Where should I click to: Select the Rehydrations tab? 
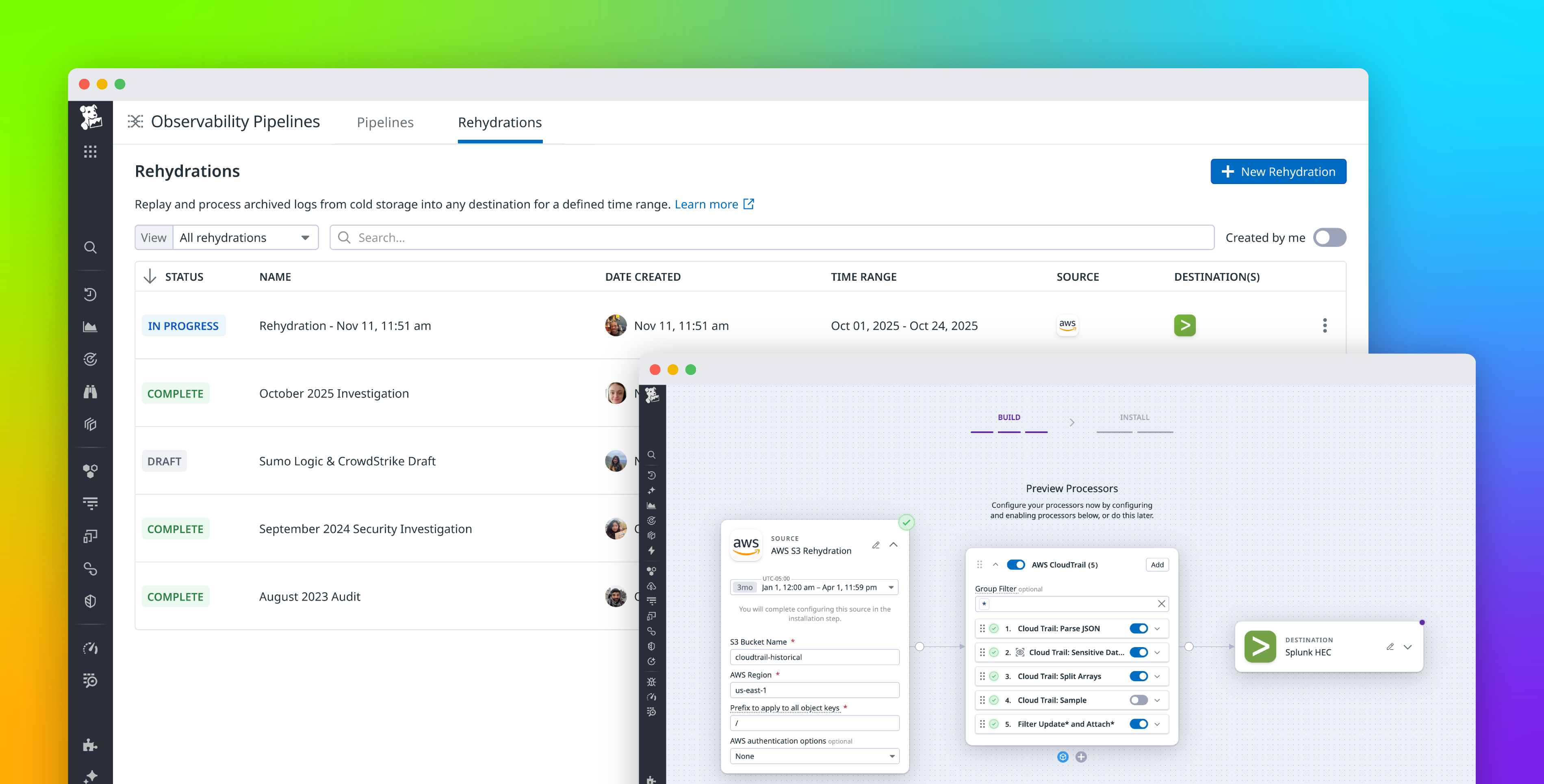coord(500,122)
